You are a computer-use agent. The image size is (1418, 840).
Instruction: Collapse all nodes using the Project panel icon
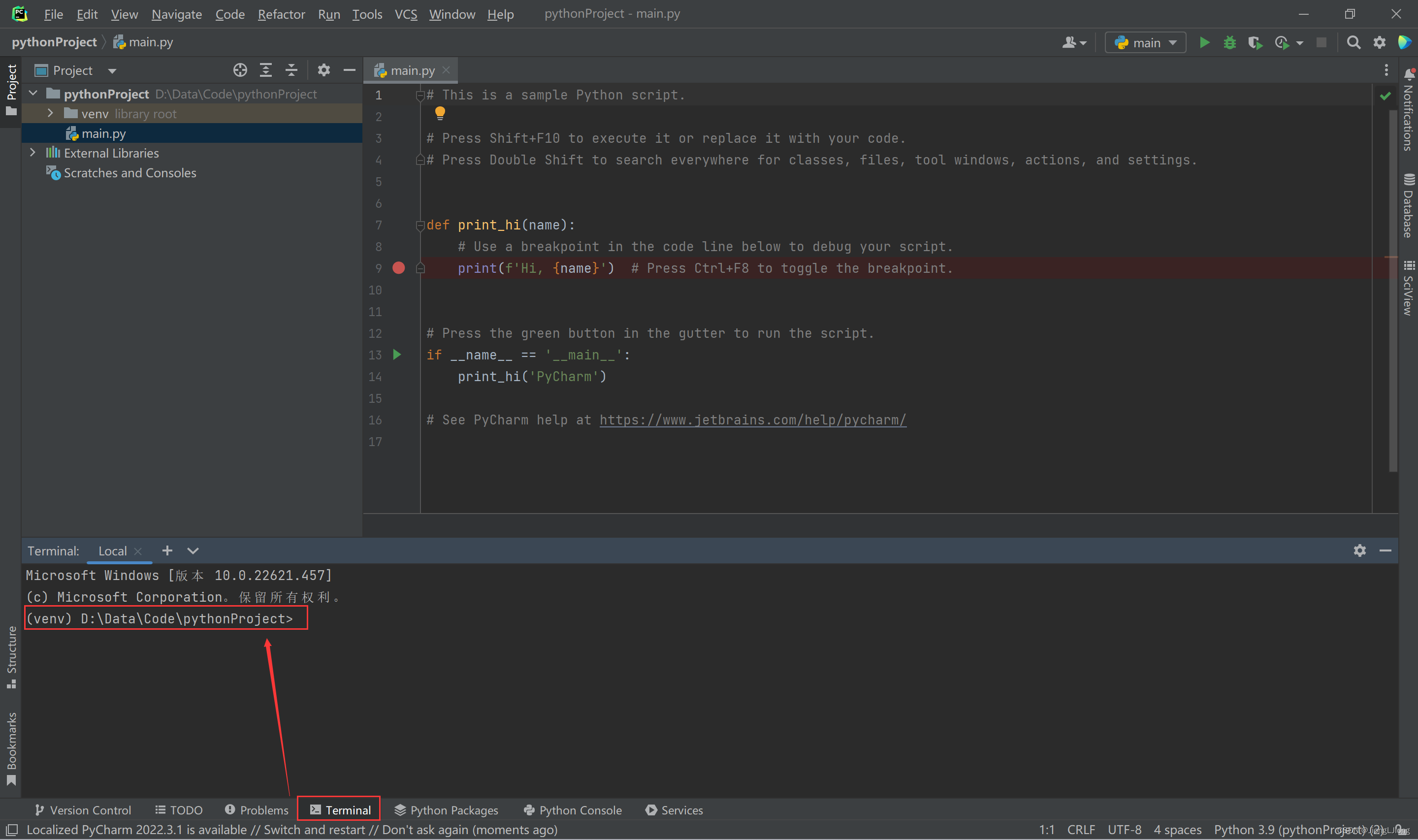(x=291, y=69)
